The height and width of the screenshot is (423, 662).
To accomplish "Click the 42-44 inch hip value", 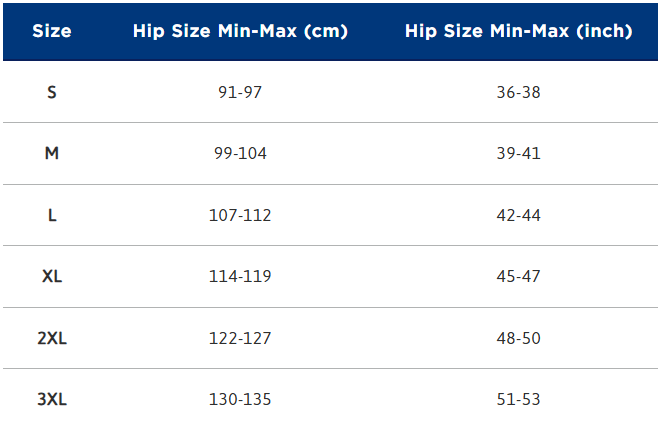I will pos(518,215).
